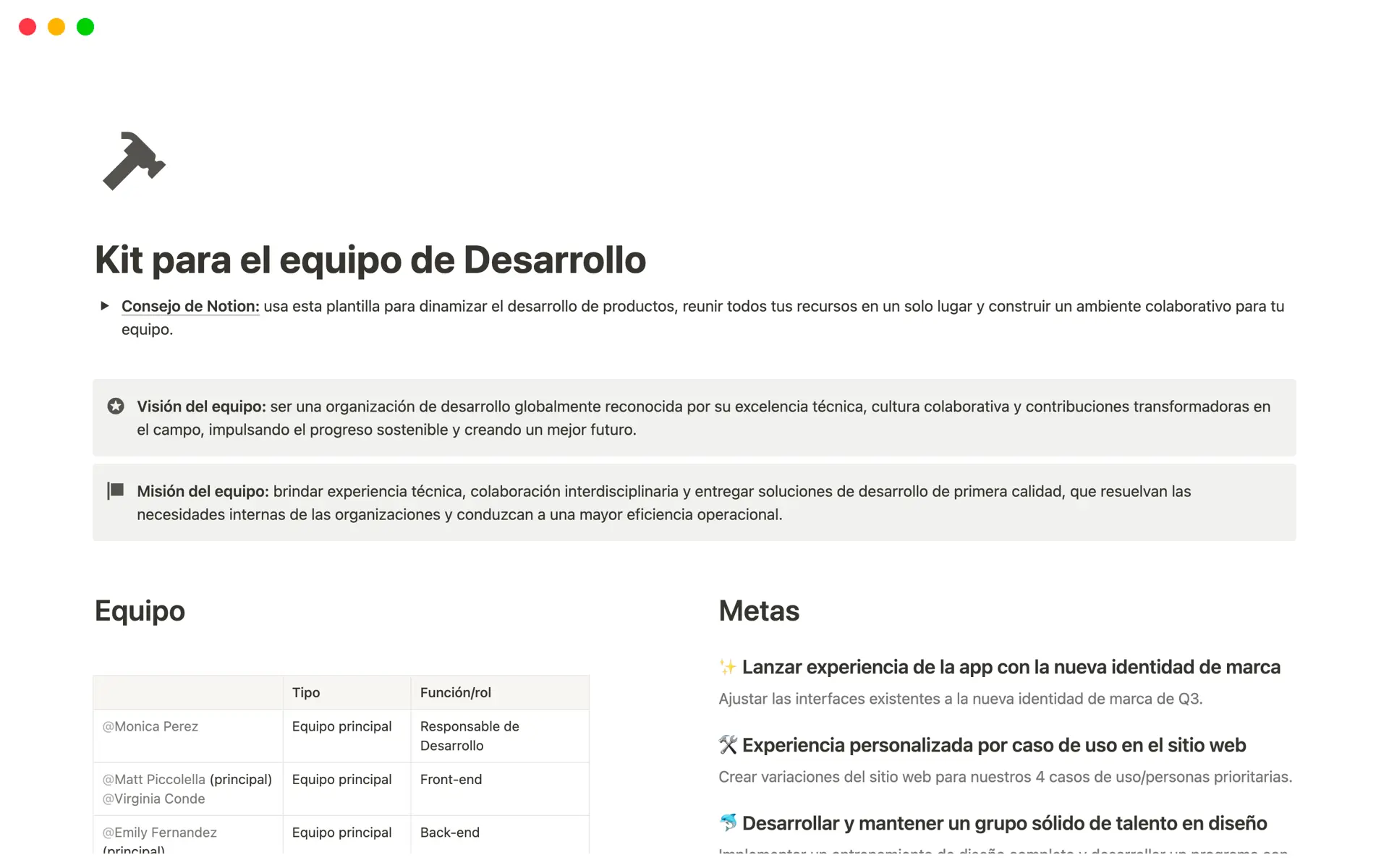Click the flag icon in Misión callout
Viewport: 1389px width, 868px height.
116,491
